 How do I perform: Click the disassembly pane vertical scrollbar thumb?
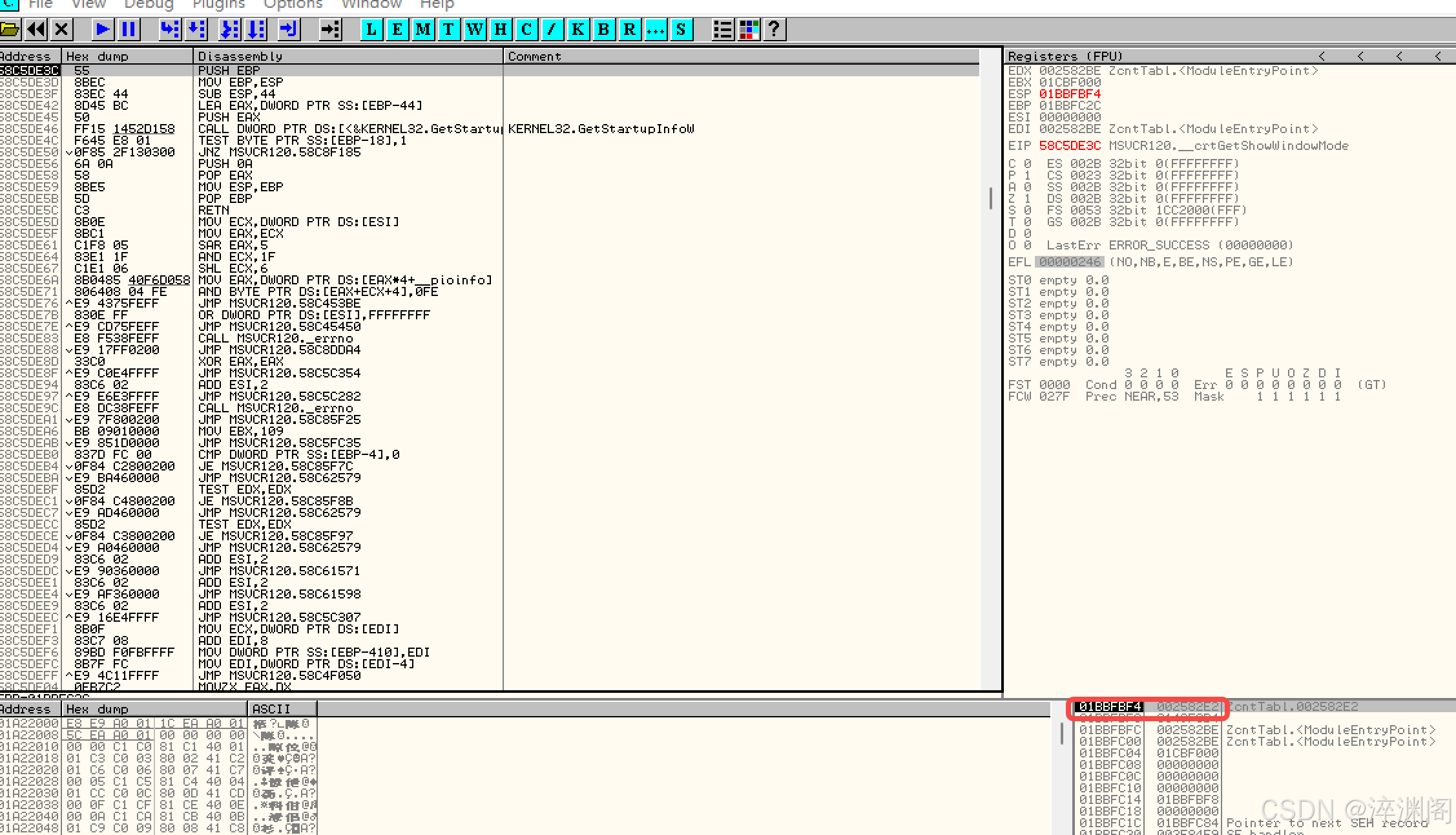pos(990,198)
